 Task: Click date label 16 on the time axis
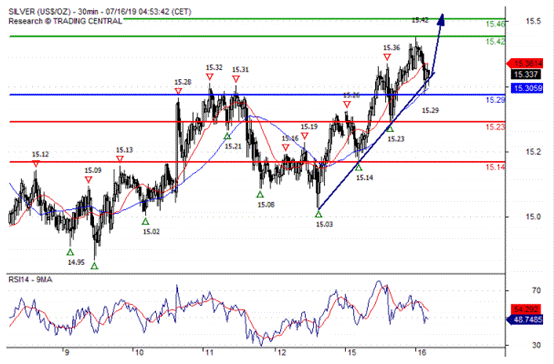pos(421,352)
